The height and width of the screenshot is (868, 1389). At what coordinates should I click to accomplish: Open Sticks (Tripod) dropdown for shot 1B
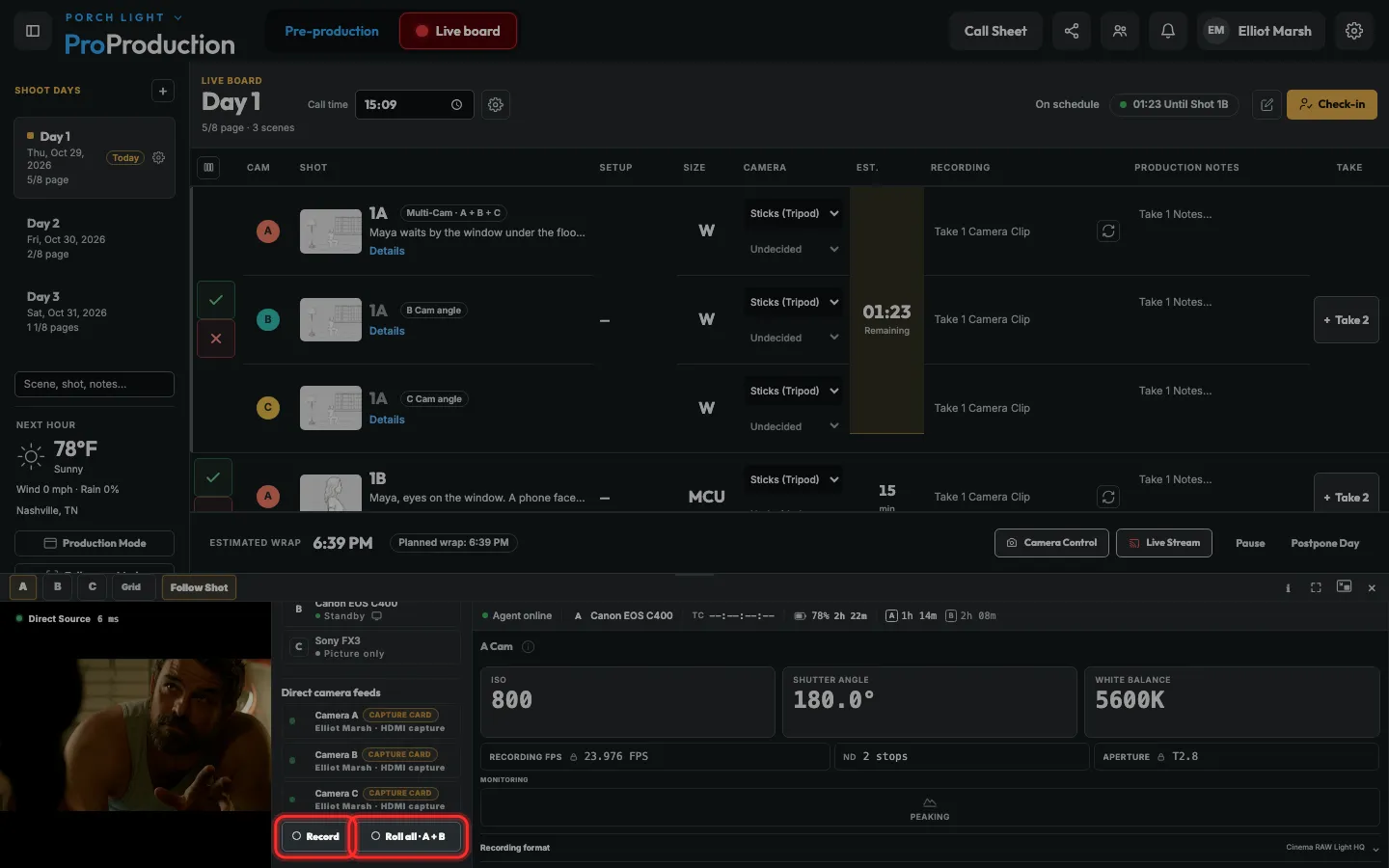pos(793,479)
